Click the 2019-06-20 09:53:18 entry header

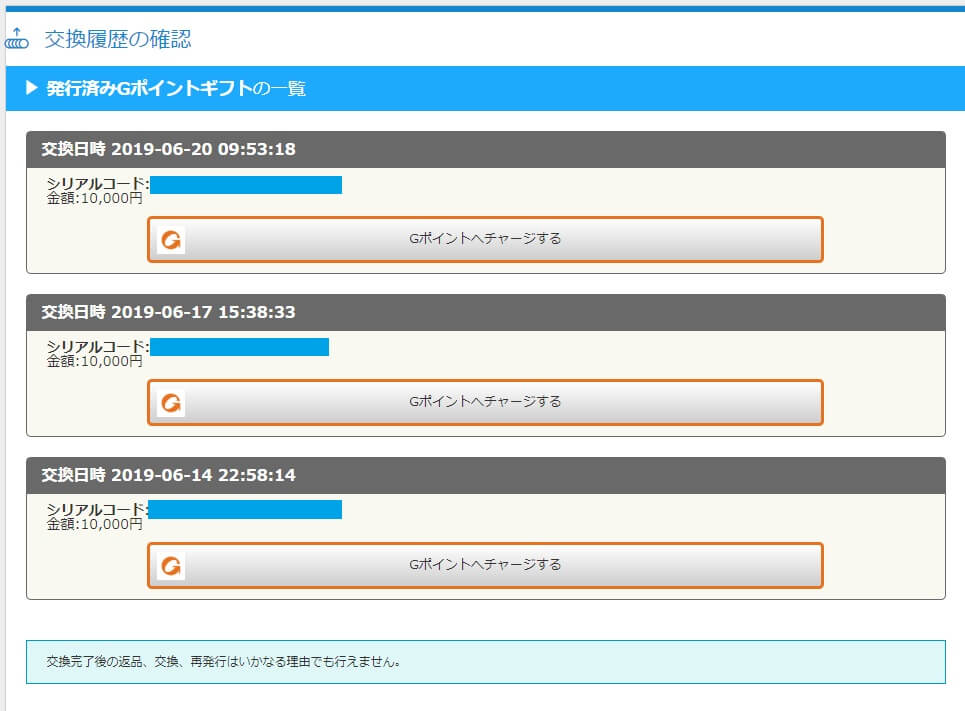pos(168,149)
